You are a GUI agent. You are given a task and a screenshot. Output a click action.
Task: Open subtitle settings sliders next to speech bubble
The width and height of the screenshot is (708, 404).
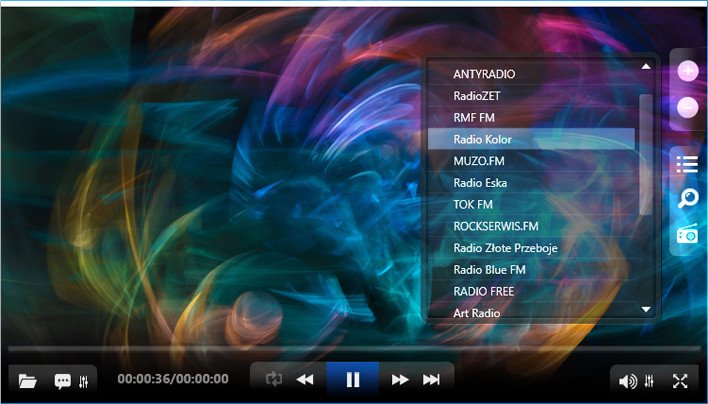[84, 380]
